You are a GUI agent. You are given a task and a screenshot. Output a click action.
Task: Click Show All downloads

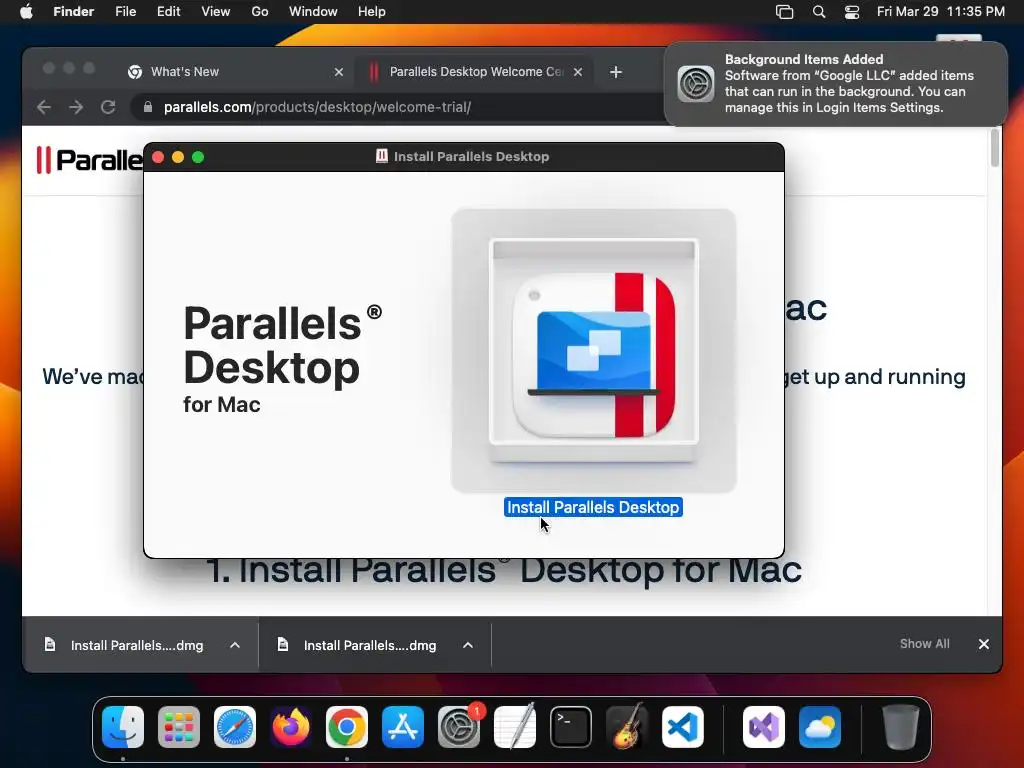coord(925,644)
